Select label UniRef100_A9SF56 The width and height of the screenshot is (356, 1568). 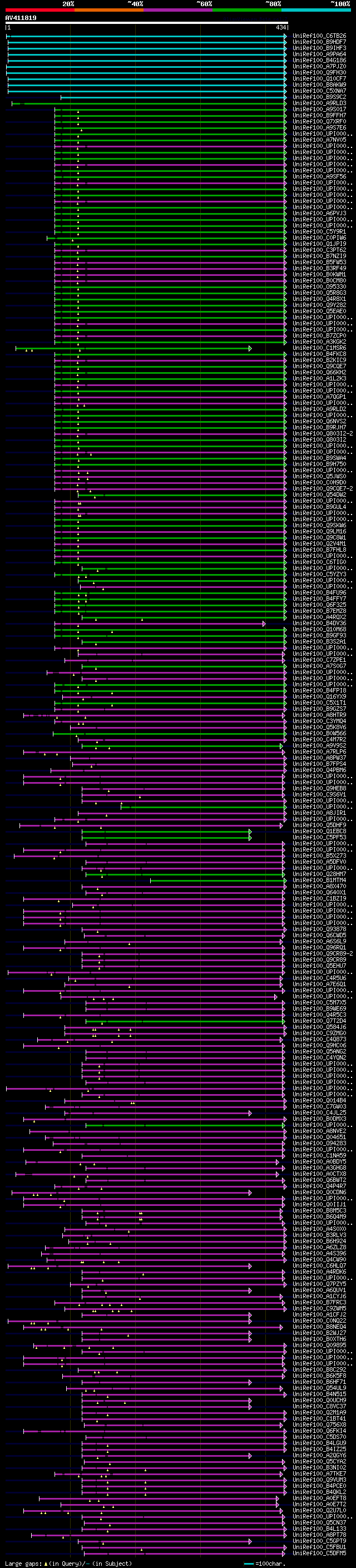319,176
